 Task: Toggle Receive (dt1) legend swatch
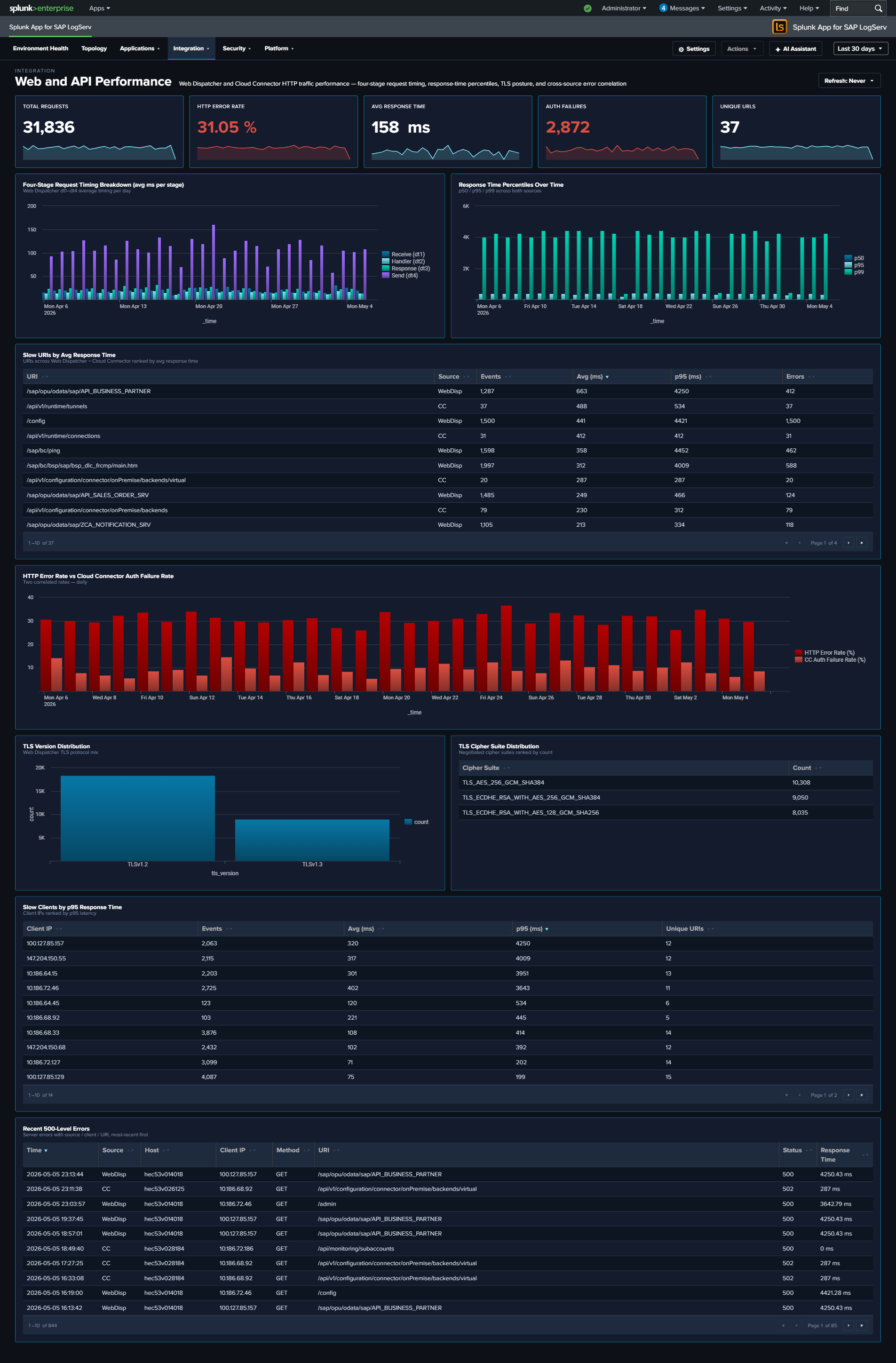point(386,254)
